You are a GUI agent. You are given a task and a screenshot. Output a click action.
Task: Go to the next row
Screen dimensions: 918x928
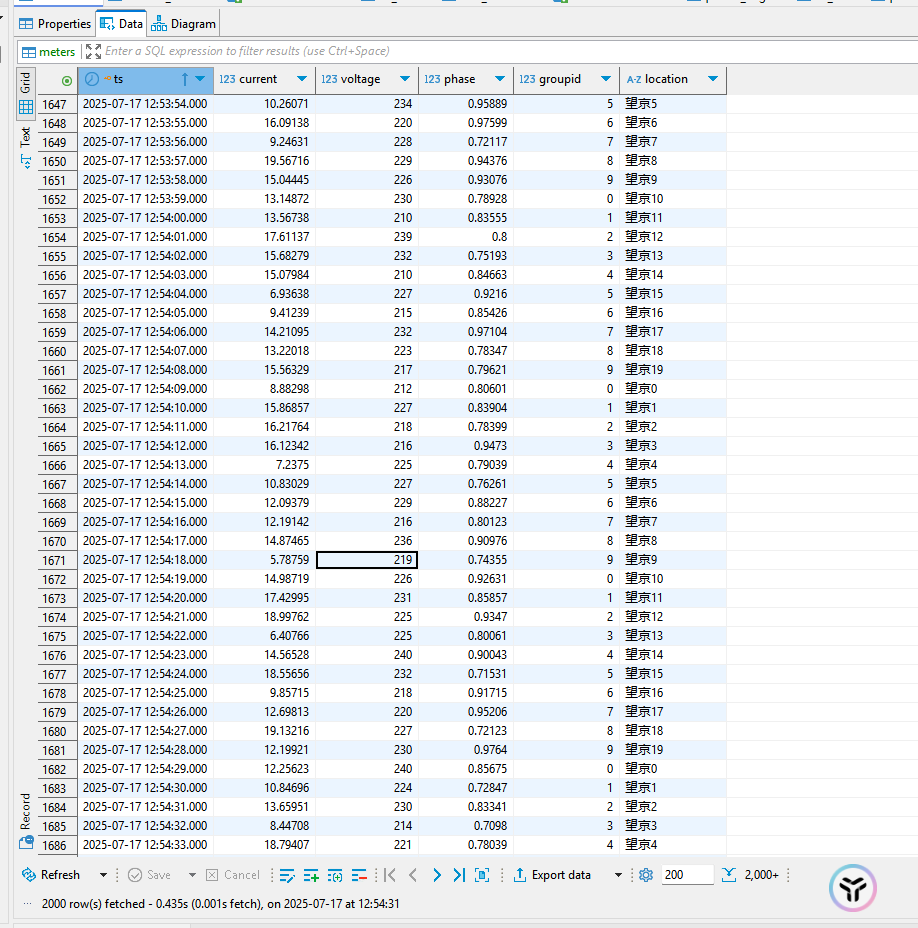click(436, 875)
